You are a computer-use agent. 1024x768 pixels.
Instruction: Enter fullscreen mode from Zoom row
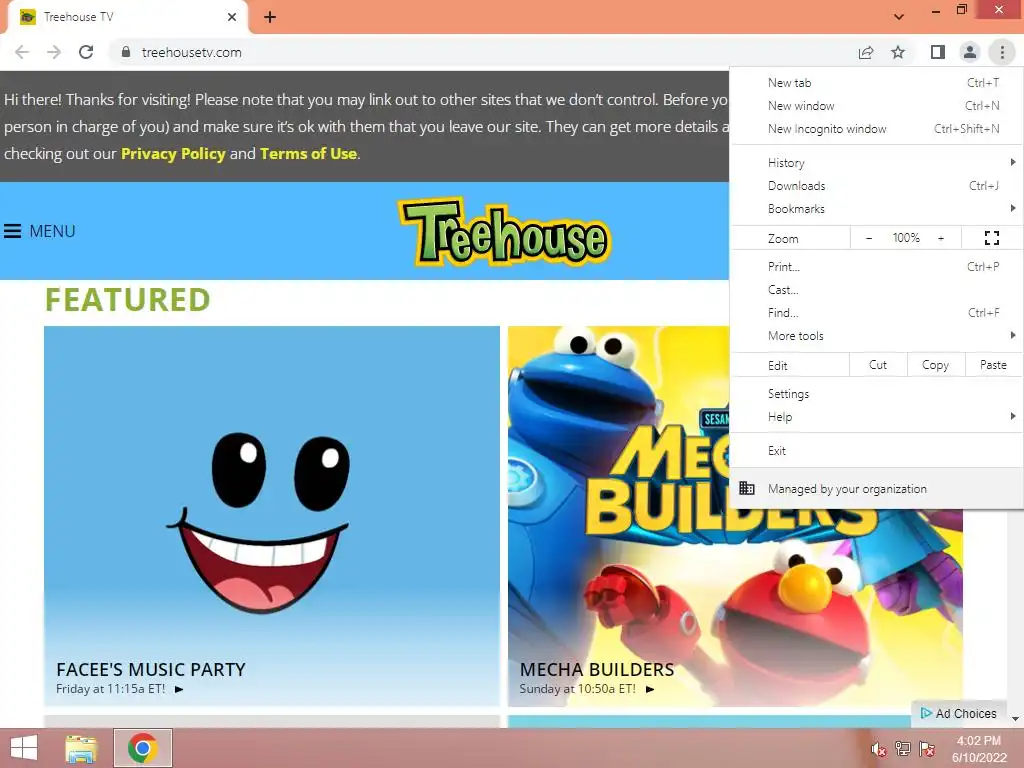pos(991,238)
